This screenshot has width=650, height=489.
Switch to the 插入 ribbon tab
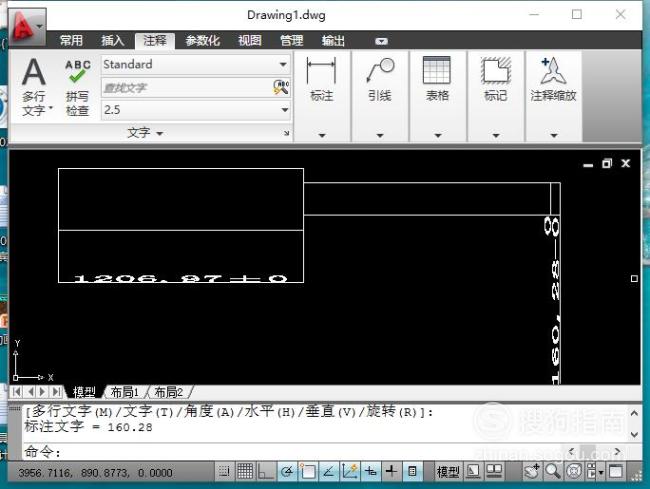pos(112,40)
